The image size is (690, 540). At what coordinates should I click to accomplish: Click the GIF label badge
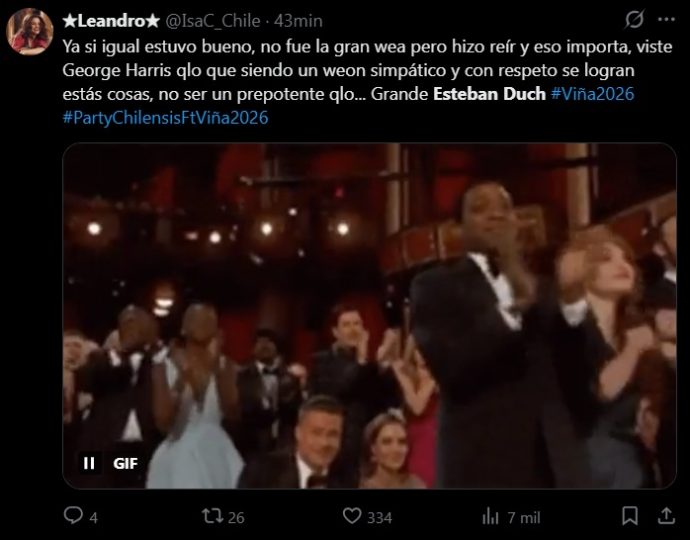coord(125,463)
